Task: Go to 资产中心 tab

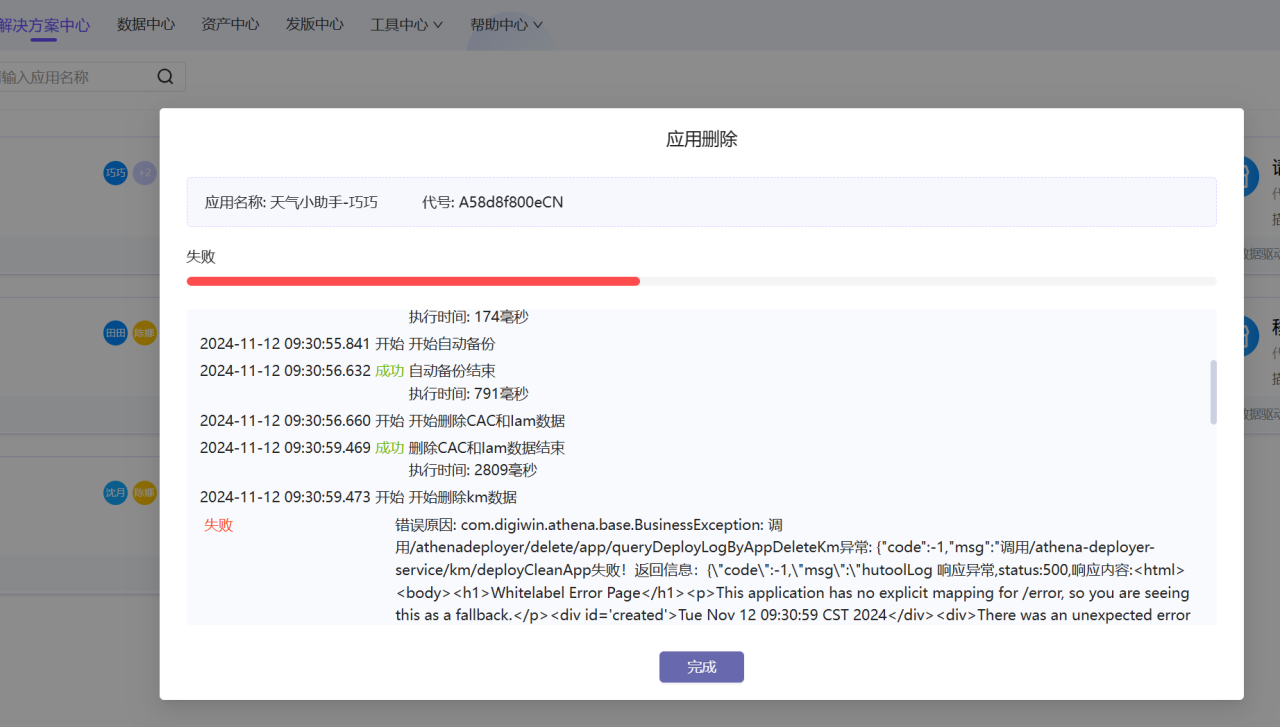Action: (x=230, y=25)
